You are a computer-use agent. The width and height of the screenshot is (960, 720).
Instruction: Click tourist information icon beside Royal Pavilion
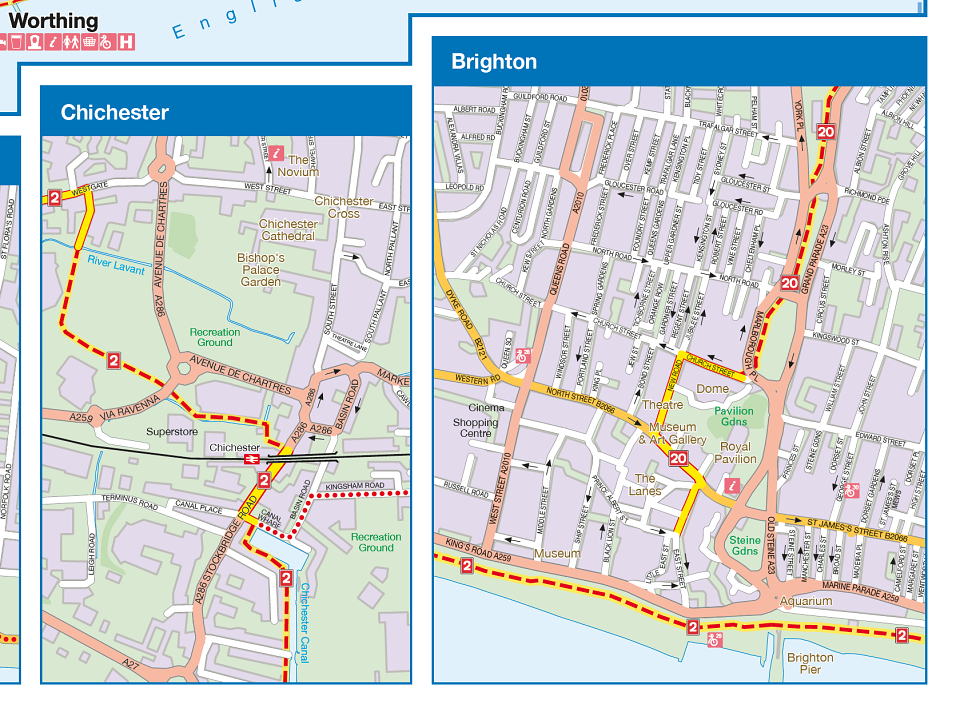coord(732,485)
